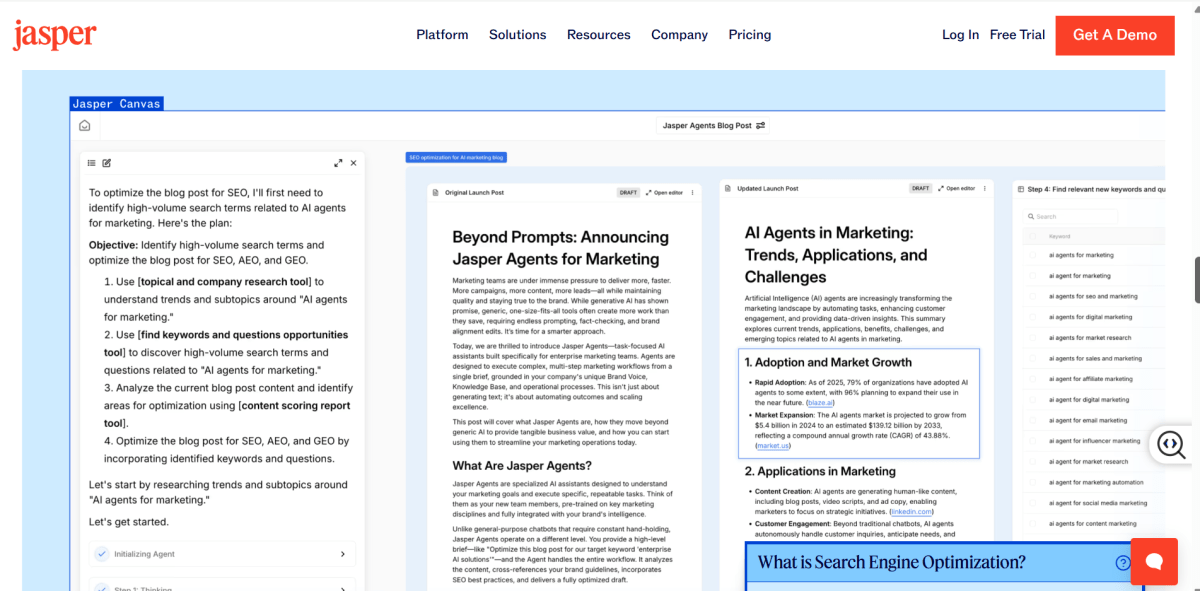Check the 'ai agents for sales and marketing' row
The height and width of the screenshot is (591, 1200).
point(1033,358)
